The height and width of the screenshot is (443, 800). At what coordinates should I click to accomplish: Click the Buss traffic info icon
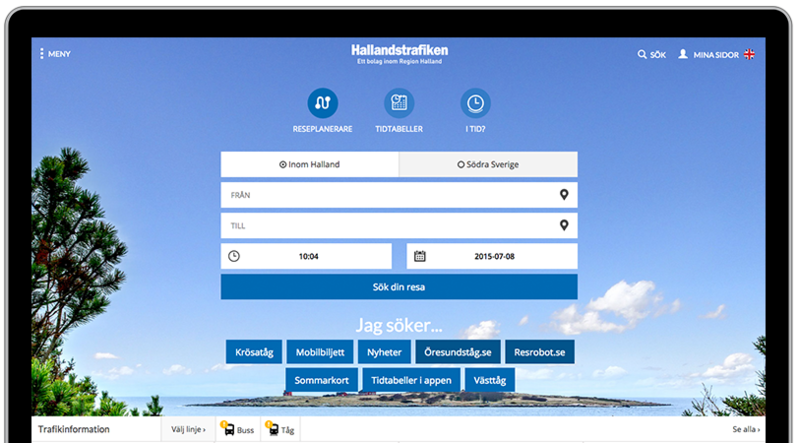tap(228, 428)
